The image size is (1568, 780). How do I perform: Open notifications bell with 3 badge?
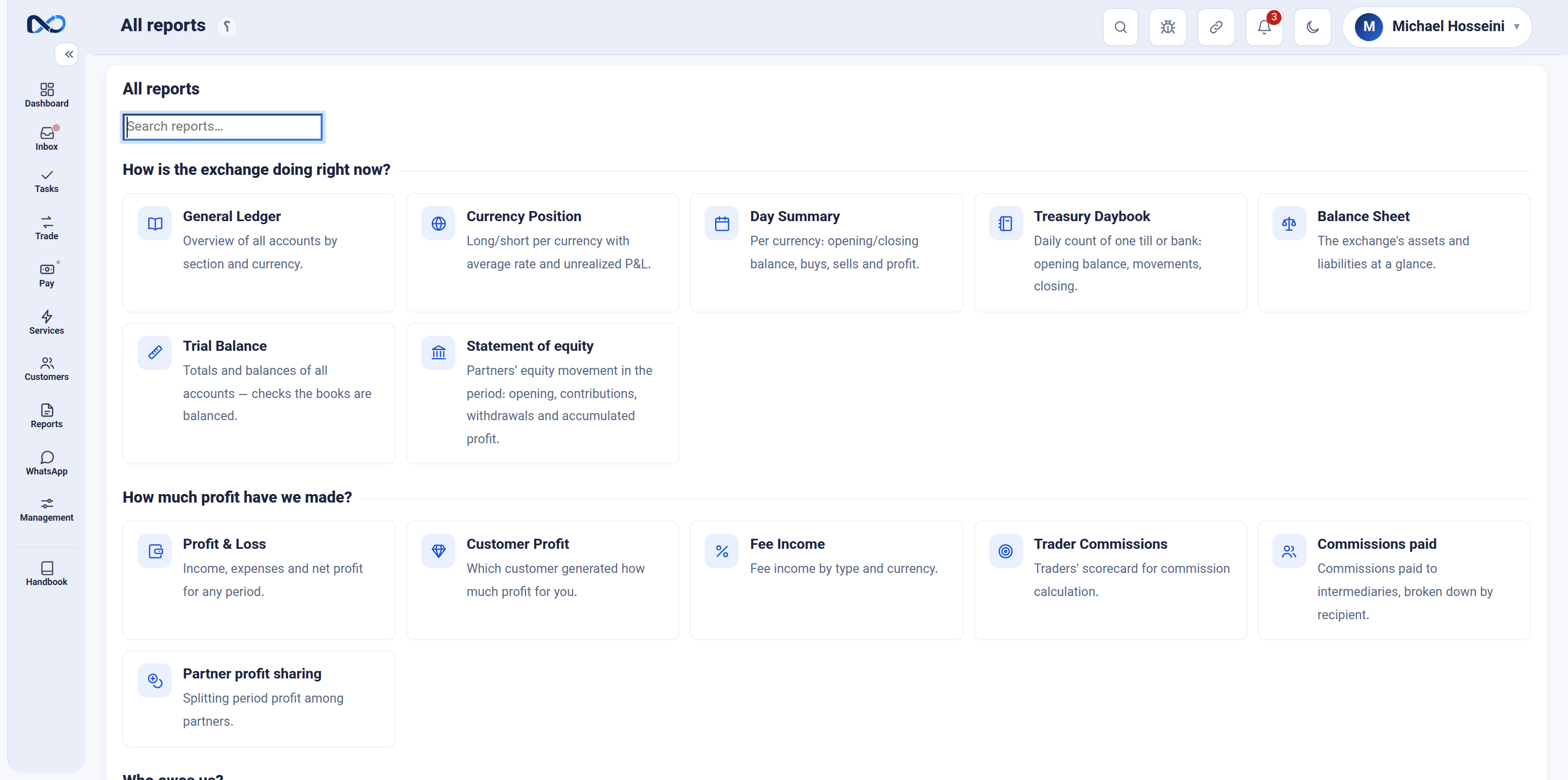(1264, 27)
